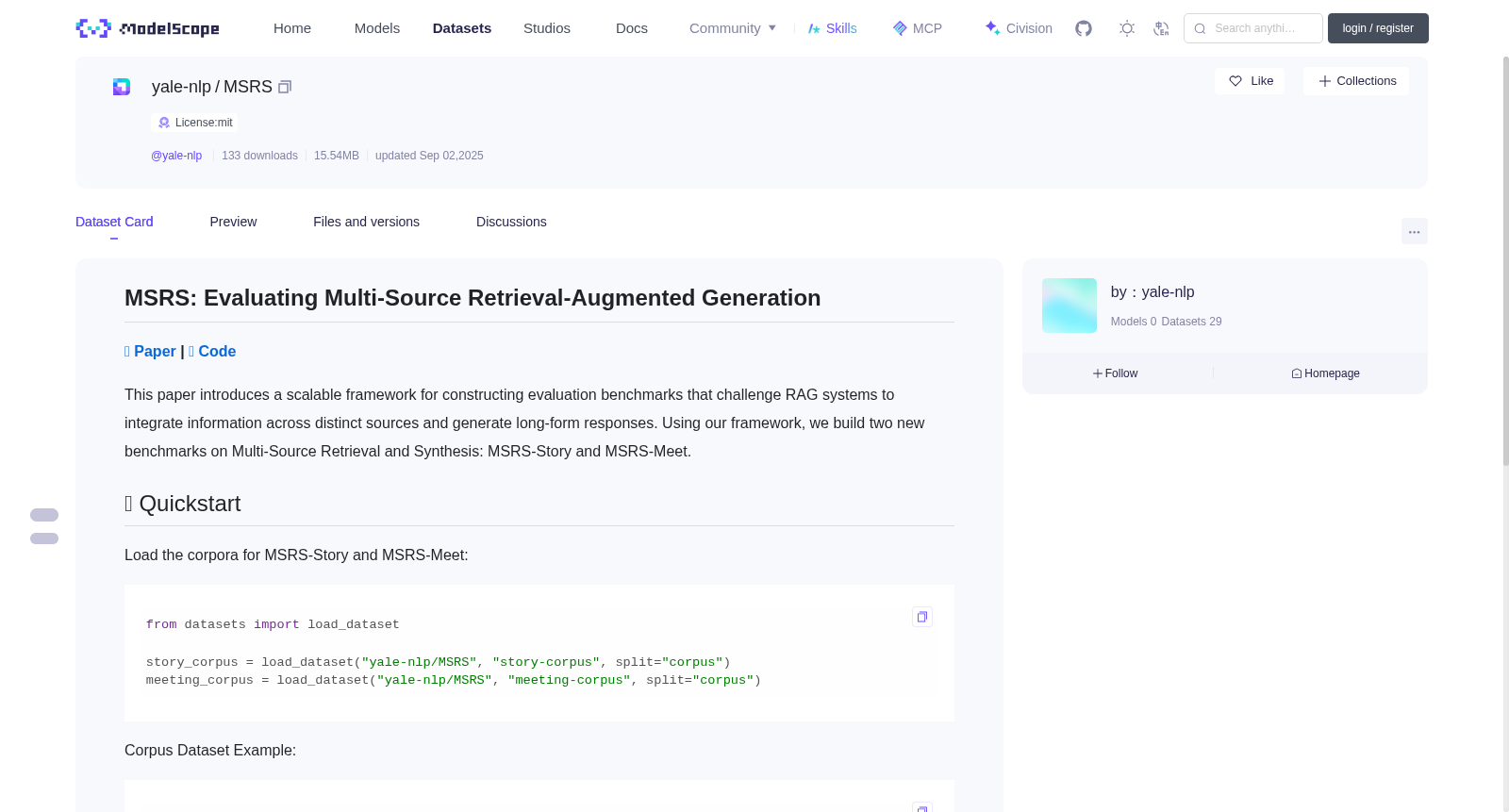Click "MSRS" in the dataset title path
The width and height of the screenshot is (1509, 812).
click(248, 87)
